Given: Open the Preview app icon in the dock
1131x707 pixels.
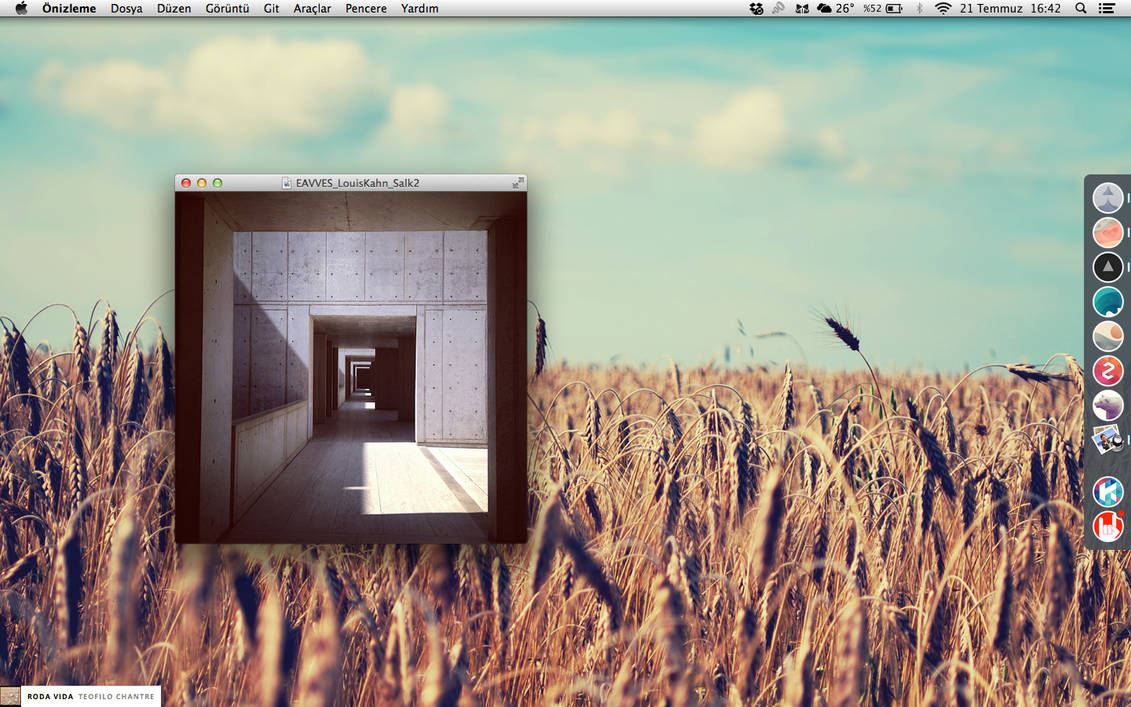Looking at the screenshot, I should click(x=1107, y=439).
